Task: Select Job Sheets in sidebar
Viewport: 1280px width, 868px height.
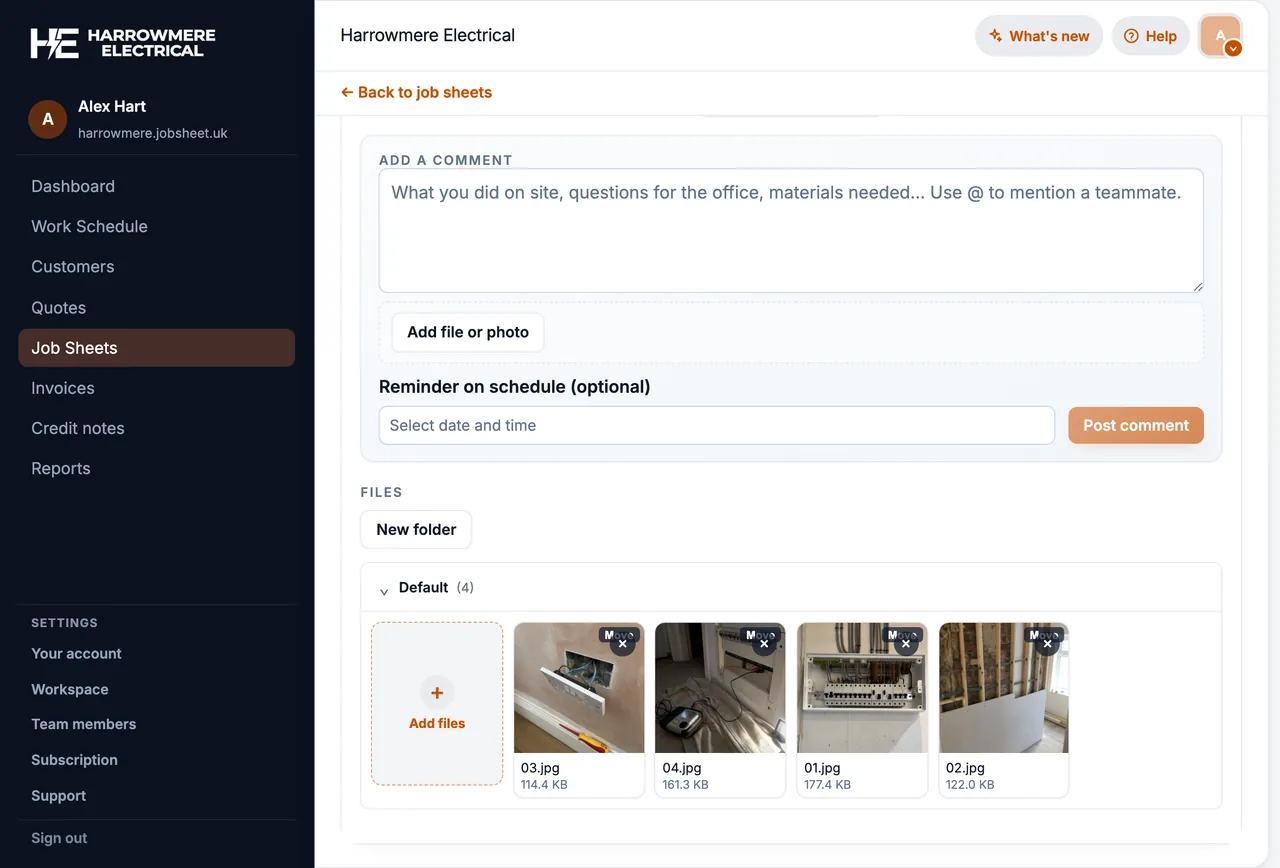Action: (x=156, y=348)
